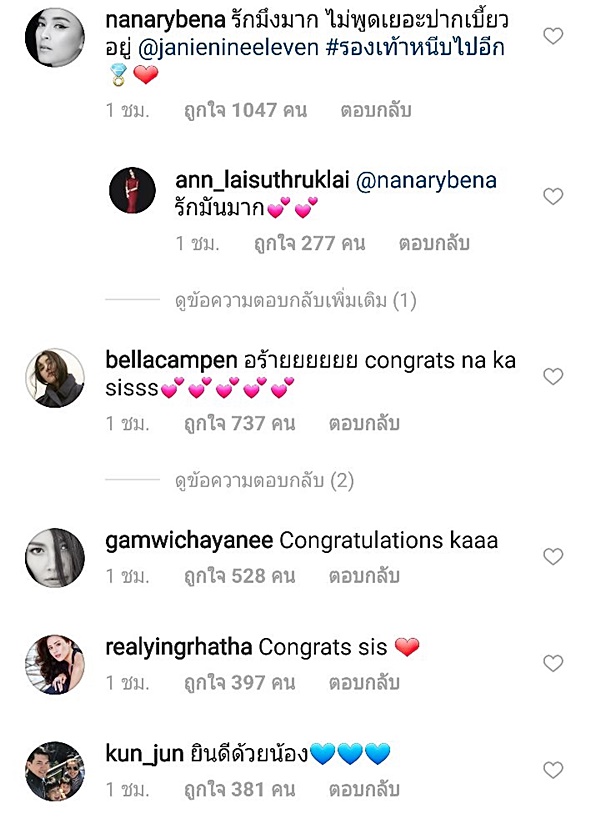
Task: Open kun_jun's profile avatar
Action: (x=54, y=771)
